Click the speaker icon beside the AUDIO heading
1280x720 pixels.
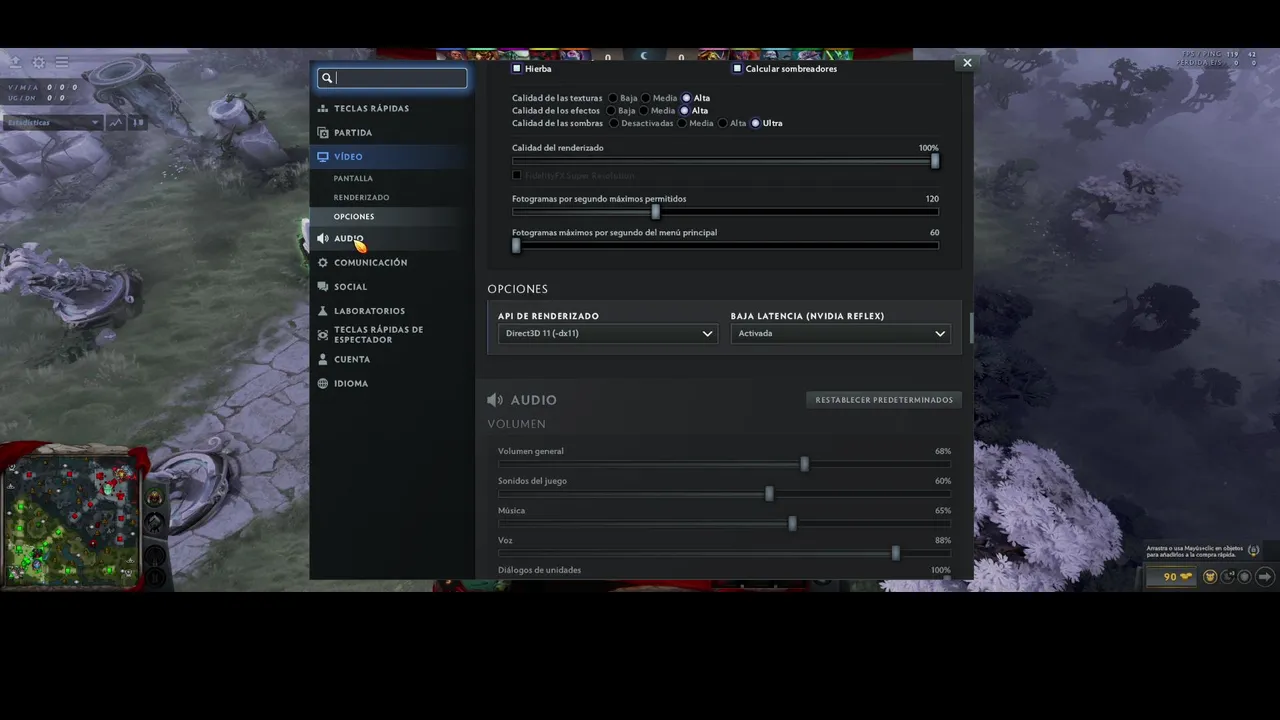(x=495, y=400)
